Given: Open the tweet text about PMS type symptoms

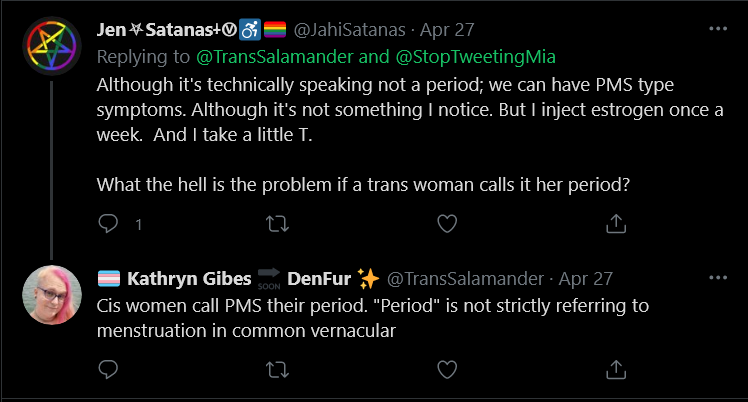Looking at the screenshot, I should coord(410,134).
